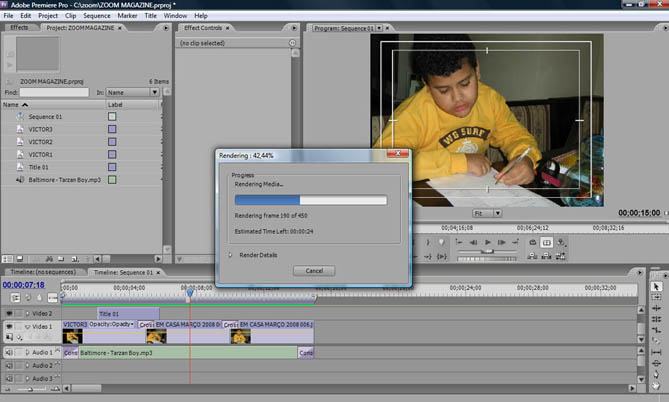Image resolution: width=669 pixels, height=402 pixels.
Task: Switch to the Effects tab
Action: click(19, 28)
